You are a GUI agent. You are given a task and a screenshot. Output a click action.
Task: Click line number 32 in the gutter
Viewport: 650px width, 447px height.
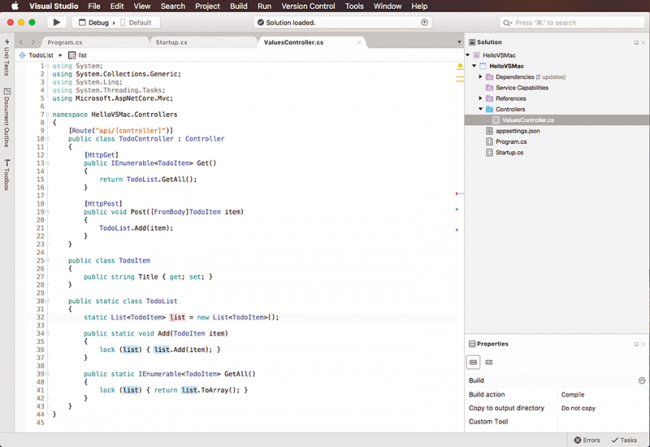tap(40, 317)
